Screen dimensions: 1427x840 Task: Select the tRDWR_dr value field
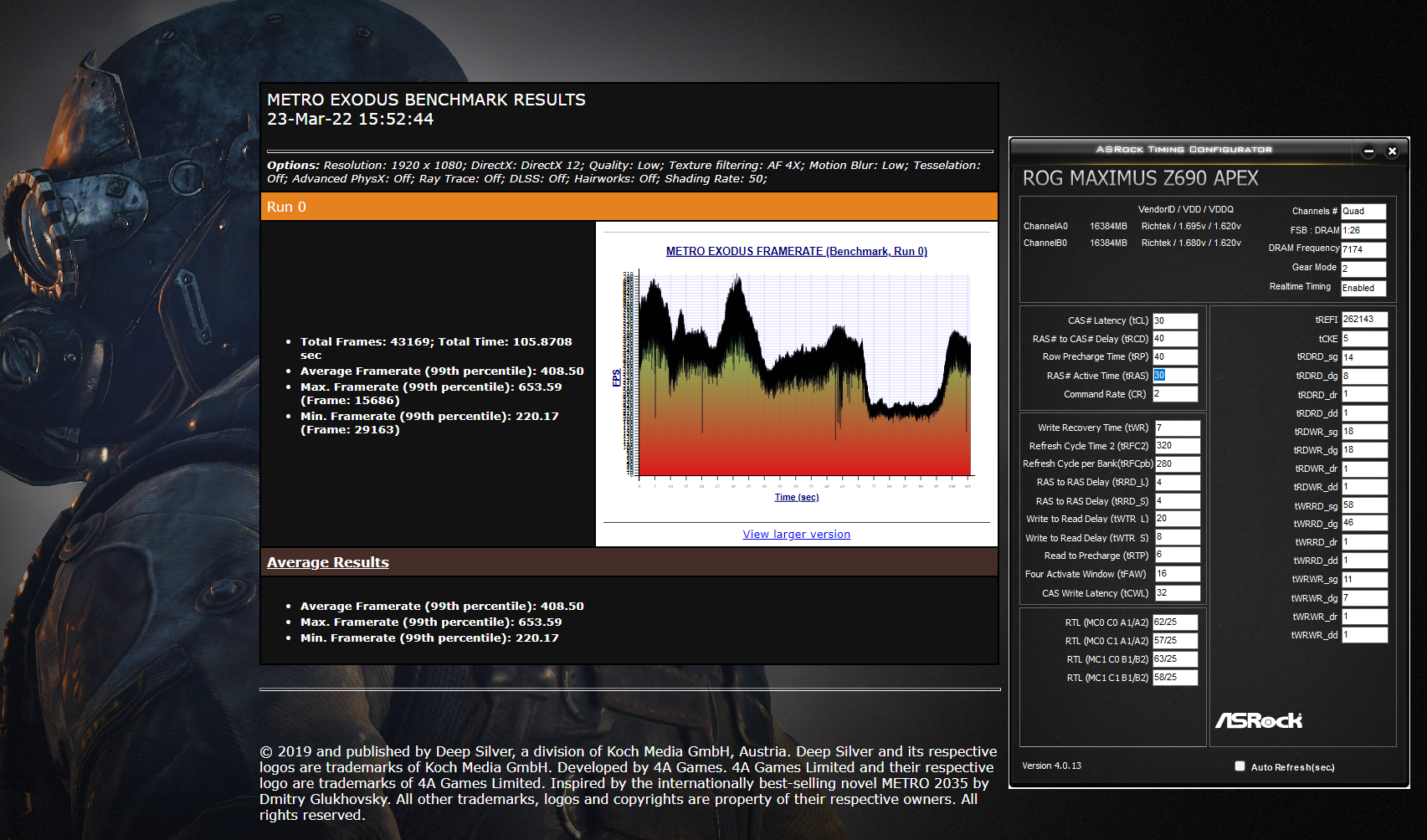[x=1364, y=469]
